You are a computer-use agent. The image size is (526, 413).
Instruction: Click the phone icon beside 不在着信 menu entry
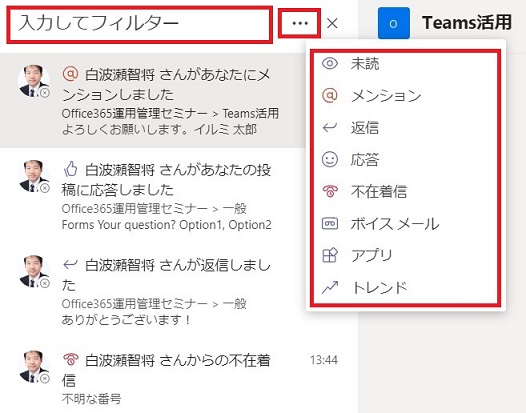330,191
